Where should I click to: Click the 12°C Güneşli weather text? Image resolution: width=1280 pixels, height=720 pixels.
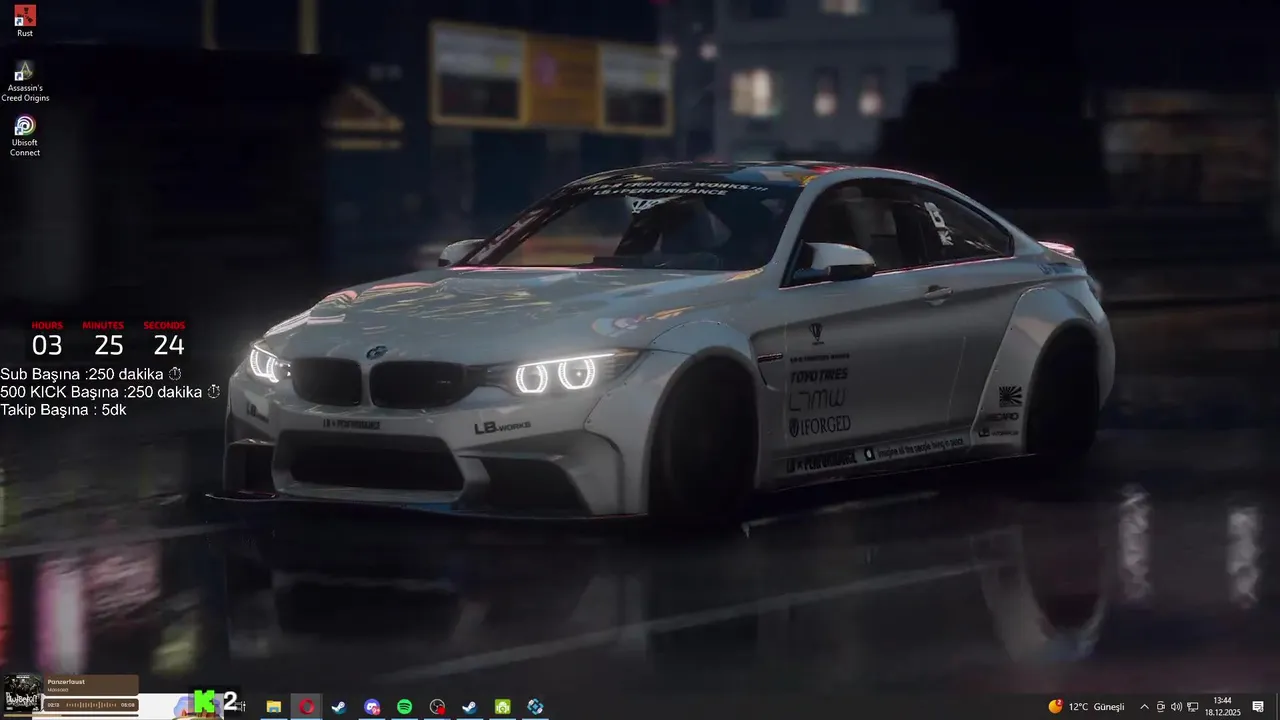1096,707
